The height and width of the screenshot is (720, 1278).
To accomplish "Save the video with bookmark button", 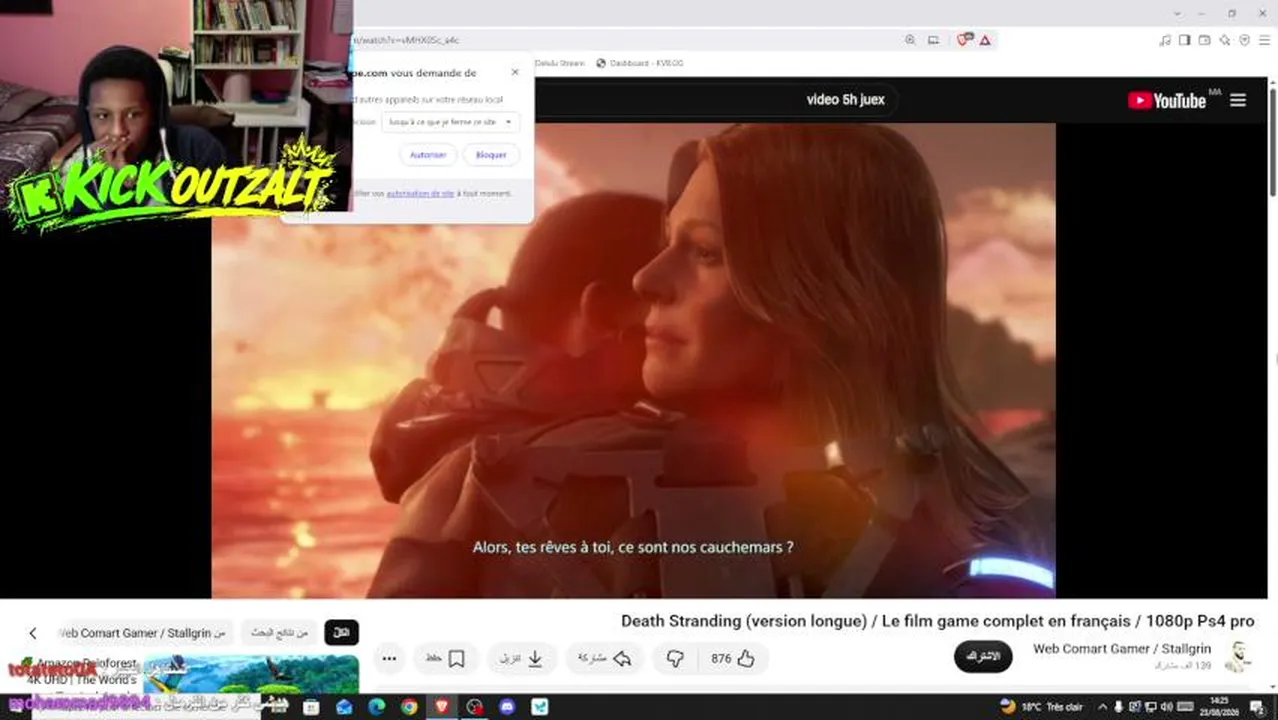I will (446, 658).
